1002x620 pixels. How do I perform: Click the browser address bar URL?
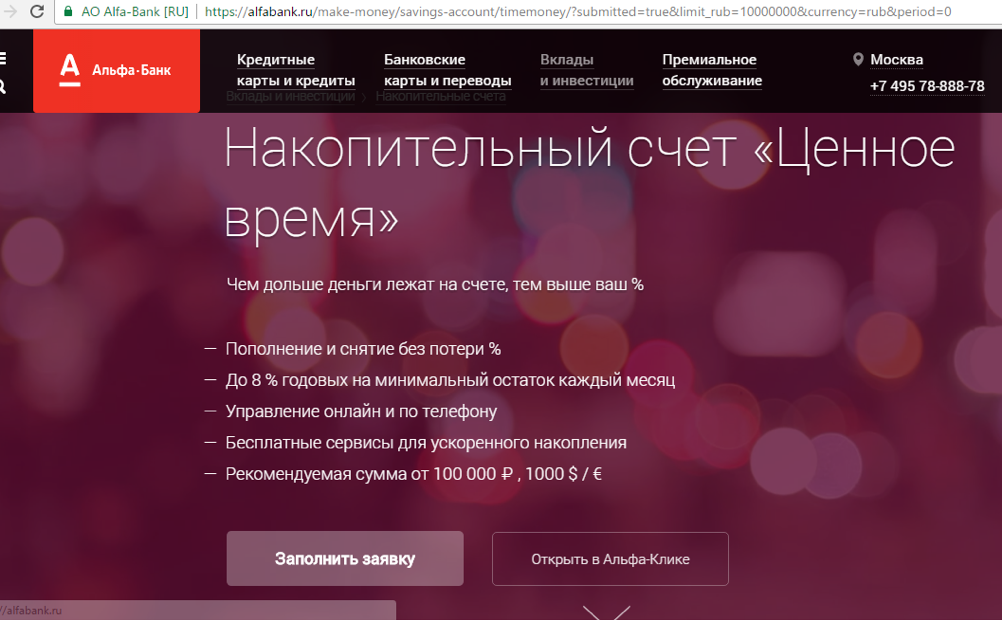coord(578,12)
